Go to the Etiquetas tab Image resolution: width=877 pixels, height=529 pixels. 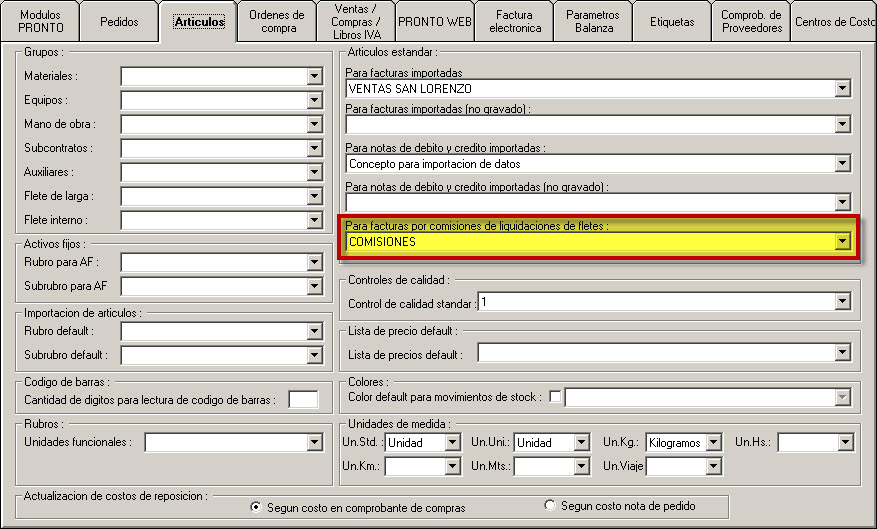(672, 21)
